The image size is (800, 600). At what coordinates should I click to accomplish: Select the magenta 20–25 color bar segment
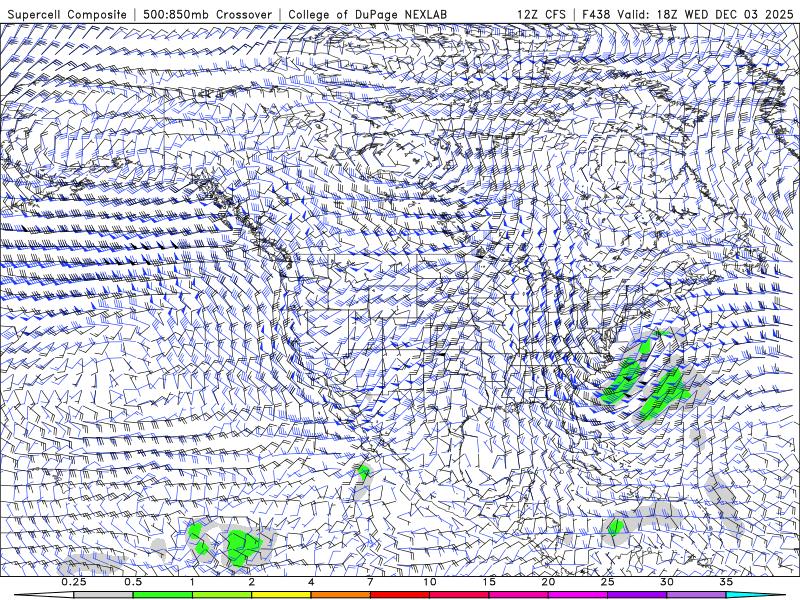click(578, 595)
